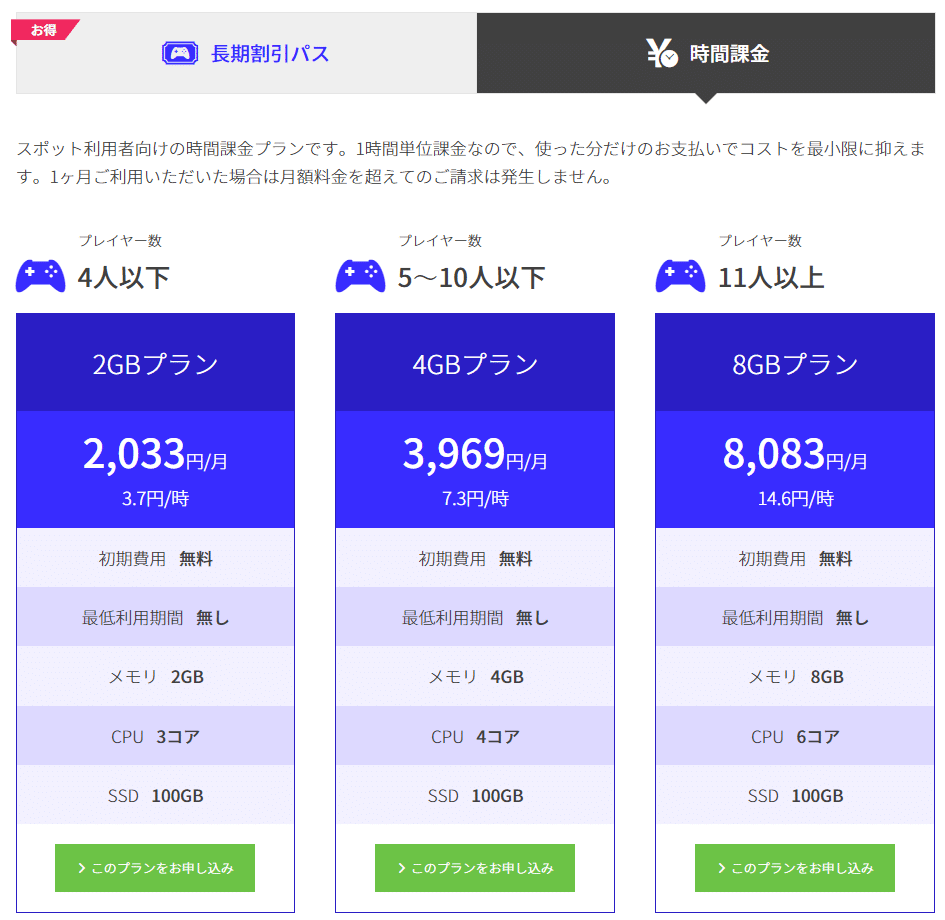Click メモリ 4GB row
The width and height of the screenshot is (945, 920).
click(475, 677)
